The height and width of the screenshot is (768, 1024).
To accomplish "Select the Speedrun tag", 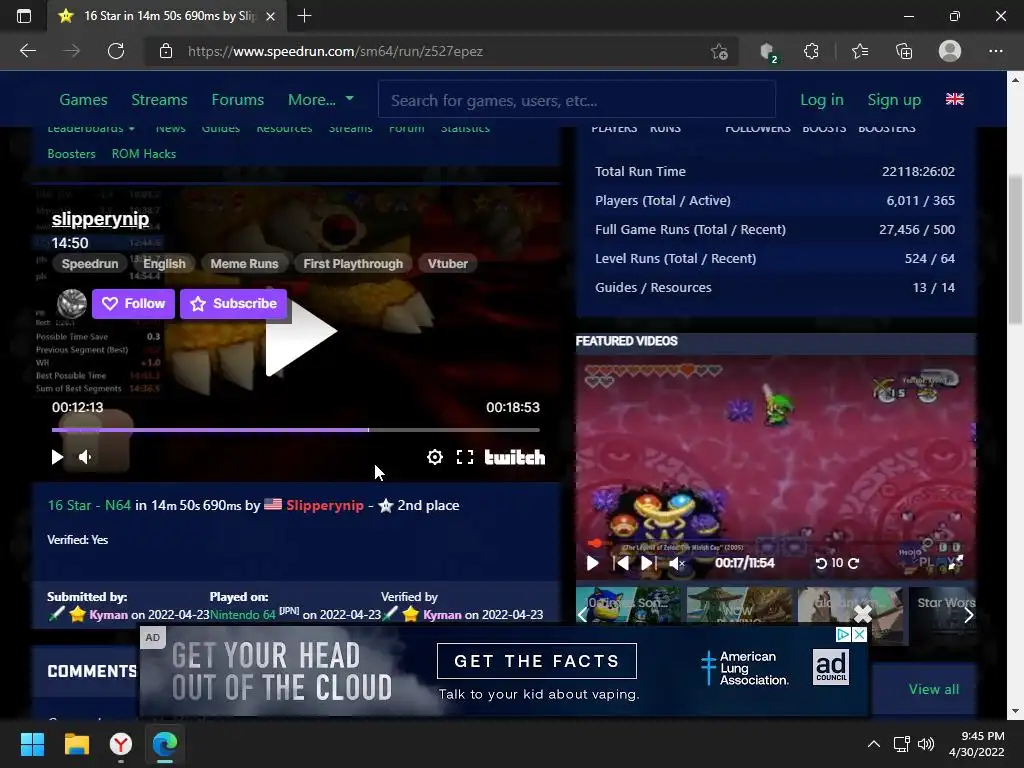I will coord(90,264).
